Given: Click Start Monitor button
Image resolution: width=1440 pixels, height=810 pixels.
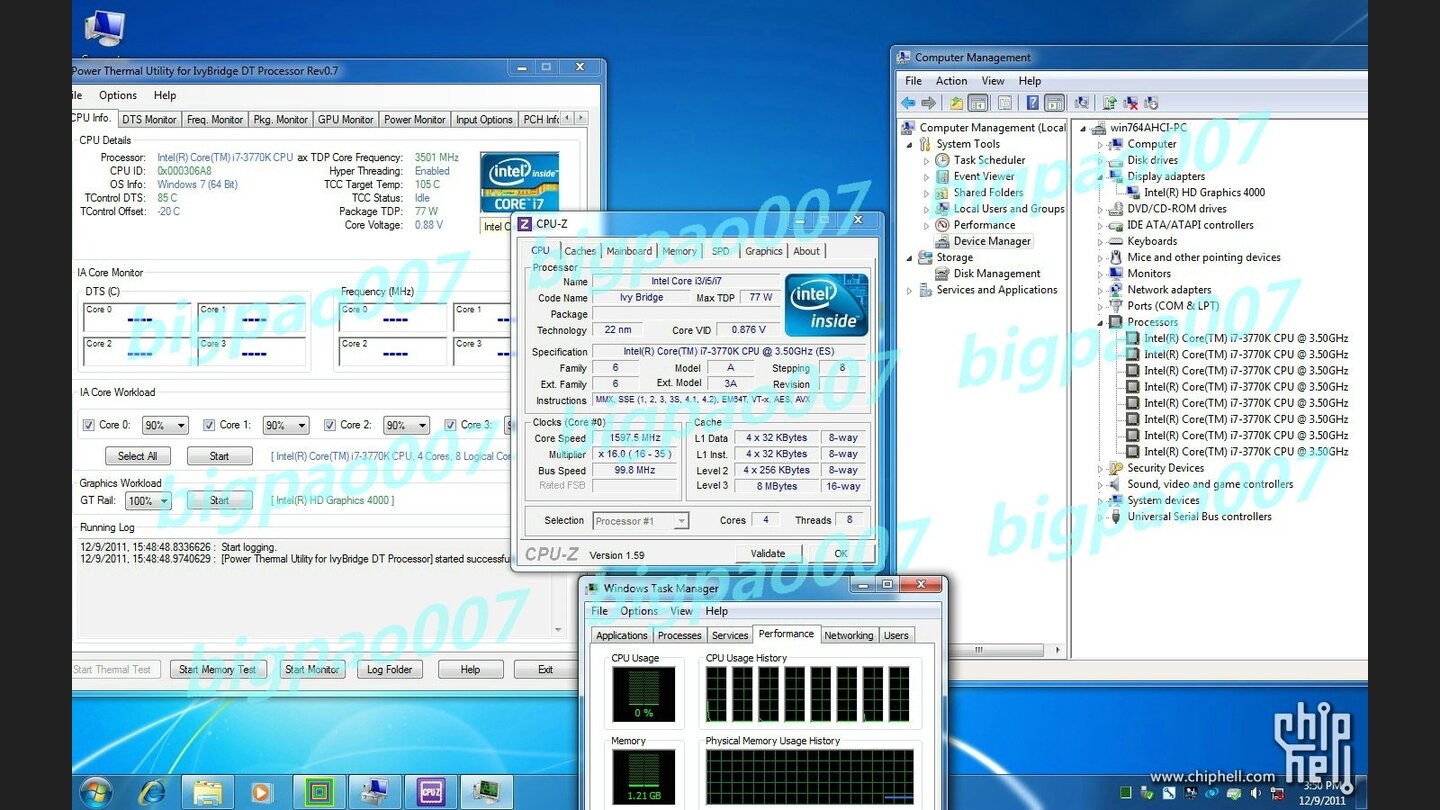Looking at the screenshot, I should [311, 670].
